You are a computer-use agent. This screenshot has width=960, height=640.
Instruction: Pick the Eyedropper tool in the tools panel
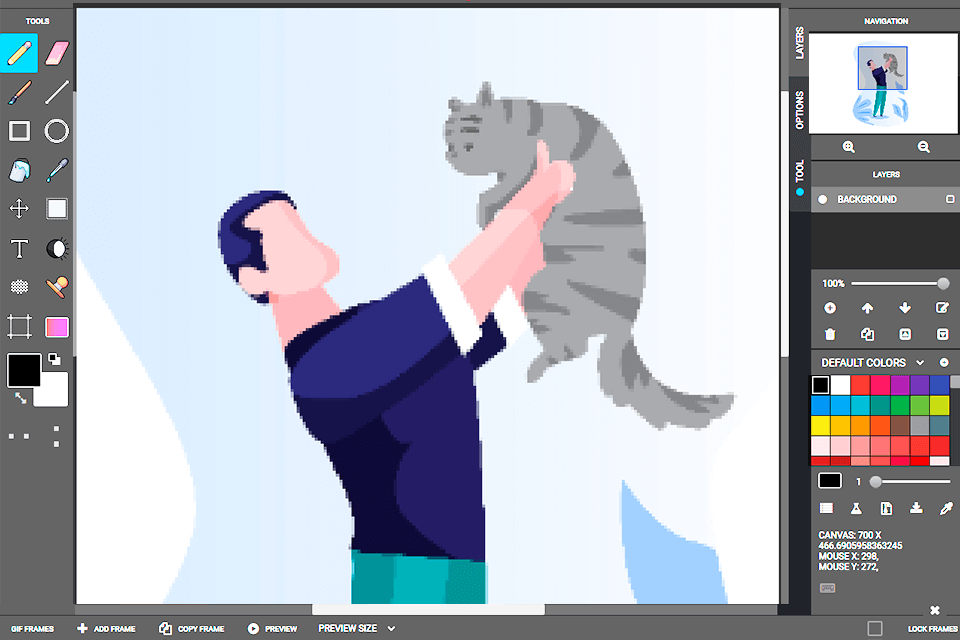pyautogui.click(x=57, y=170)
